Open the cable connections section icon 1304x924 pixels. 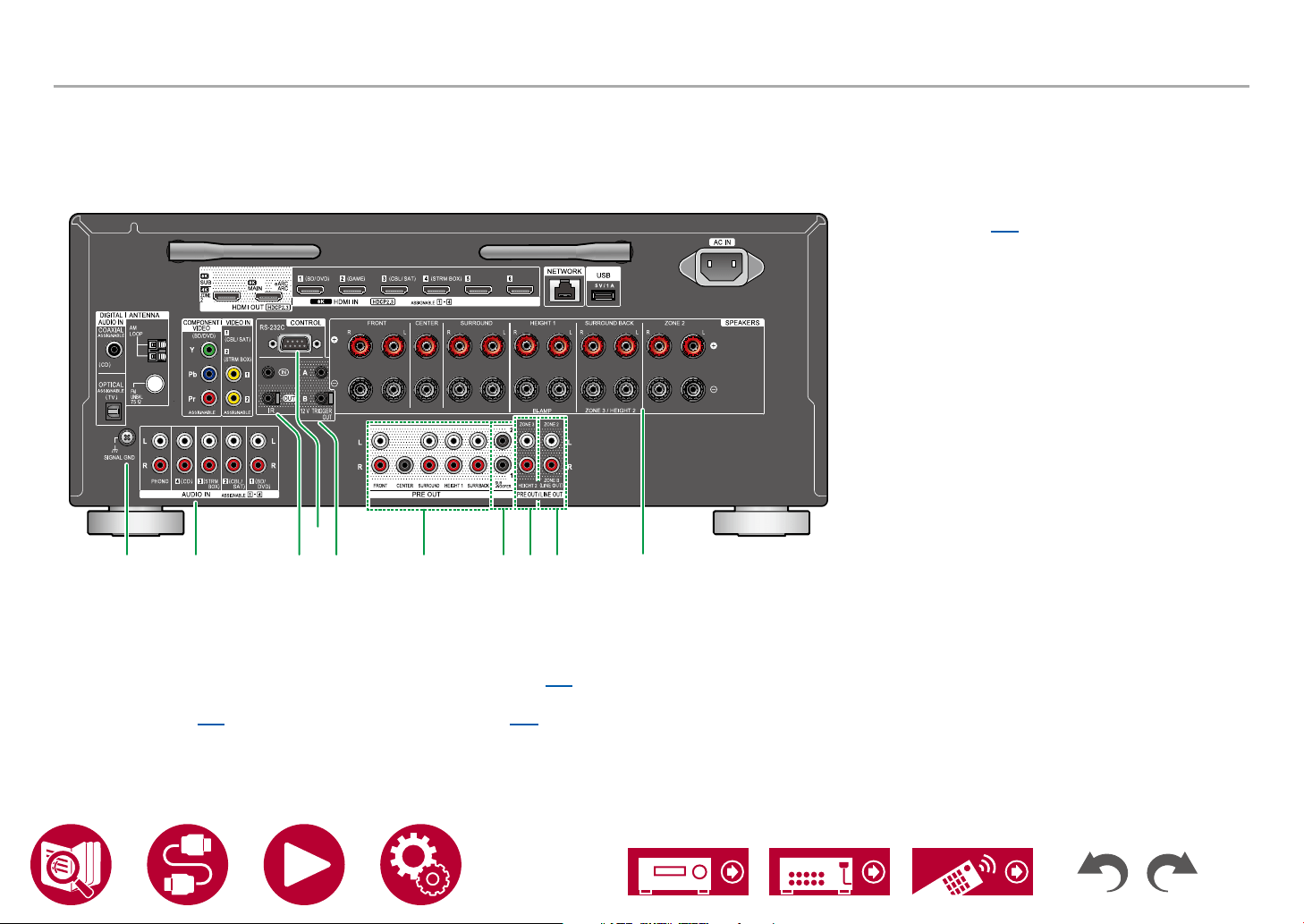[187, 865]
